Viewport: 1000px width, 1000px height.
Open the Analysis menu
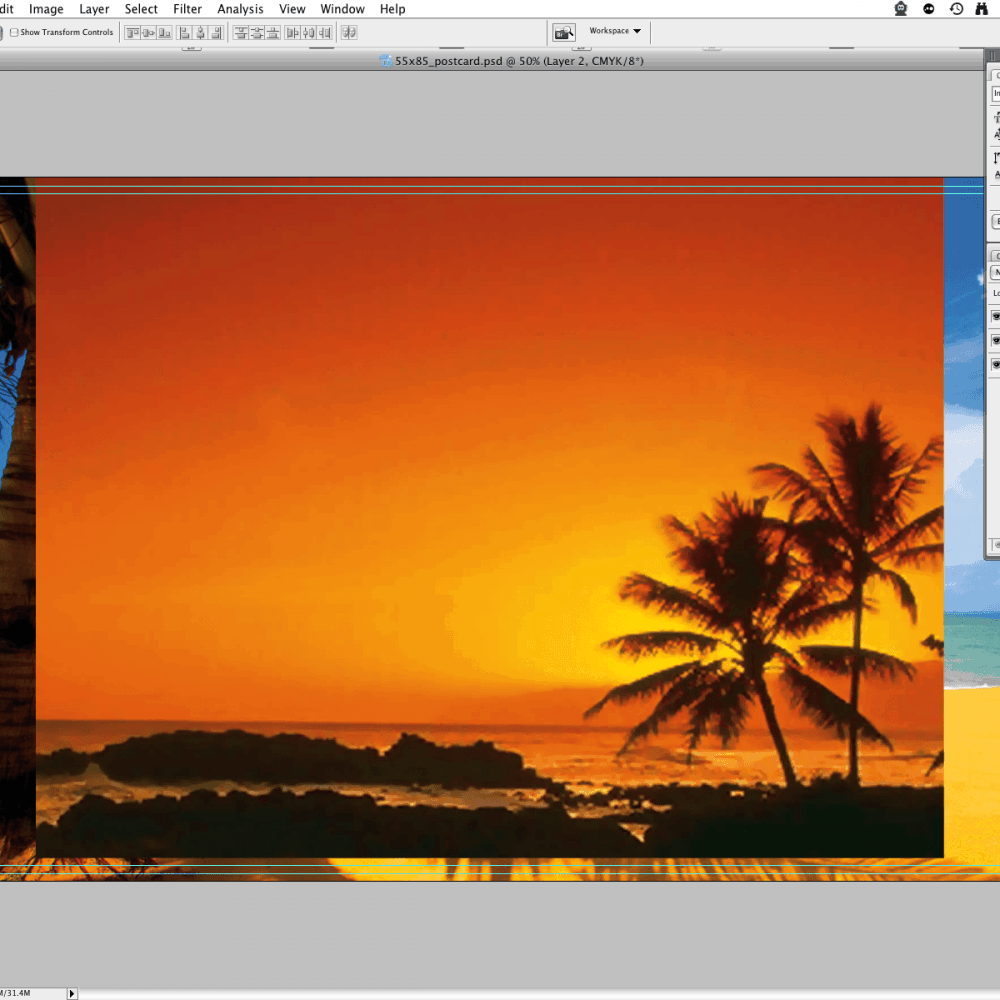pyautogui.click(x=240, y=9)
